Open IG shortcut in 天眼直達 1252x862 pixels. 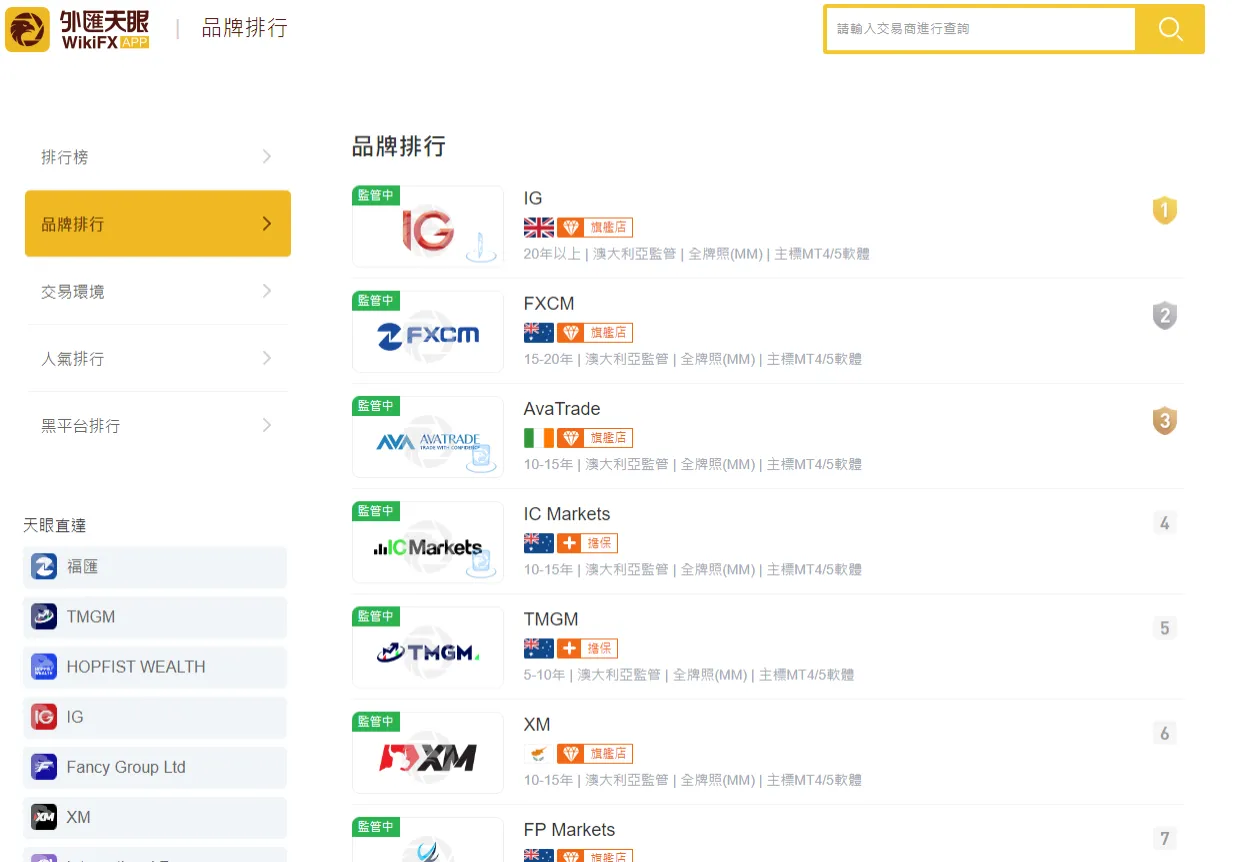pyautogui.click(x=155, y=717)
